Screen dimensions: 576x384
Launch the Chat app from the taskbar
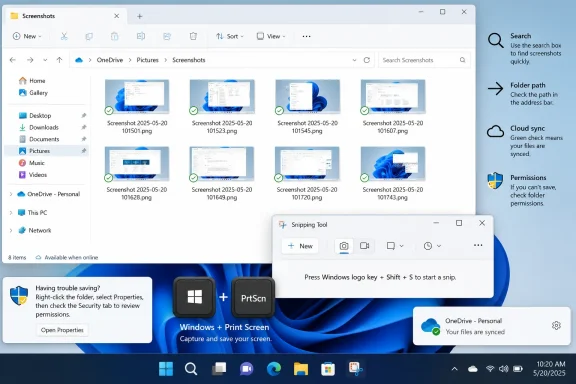point(246,369)
